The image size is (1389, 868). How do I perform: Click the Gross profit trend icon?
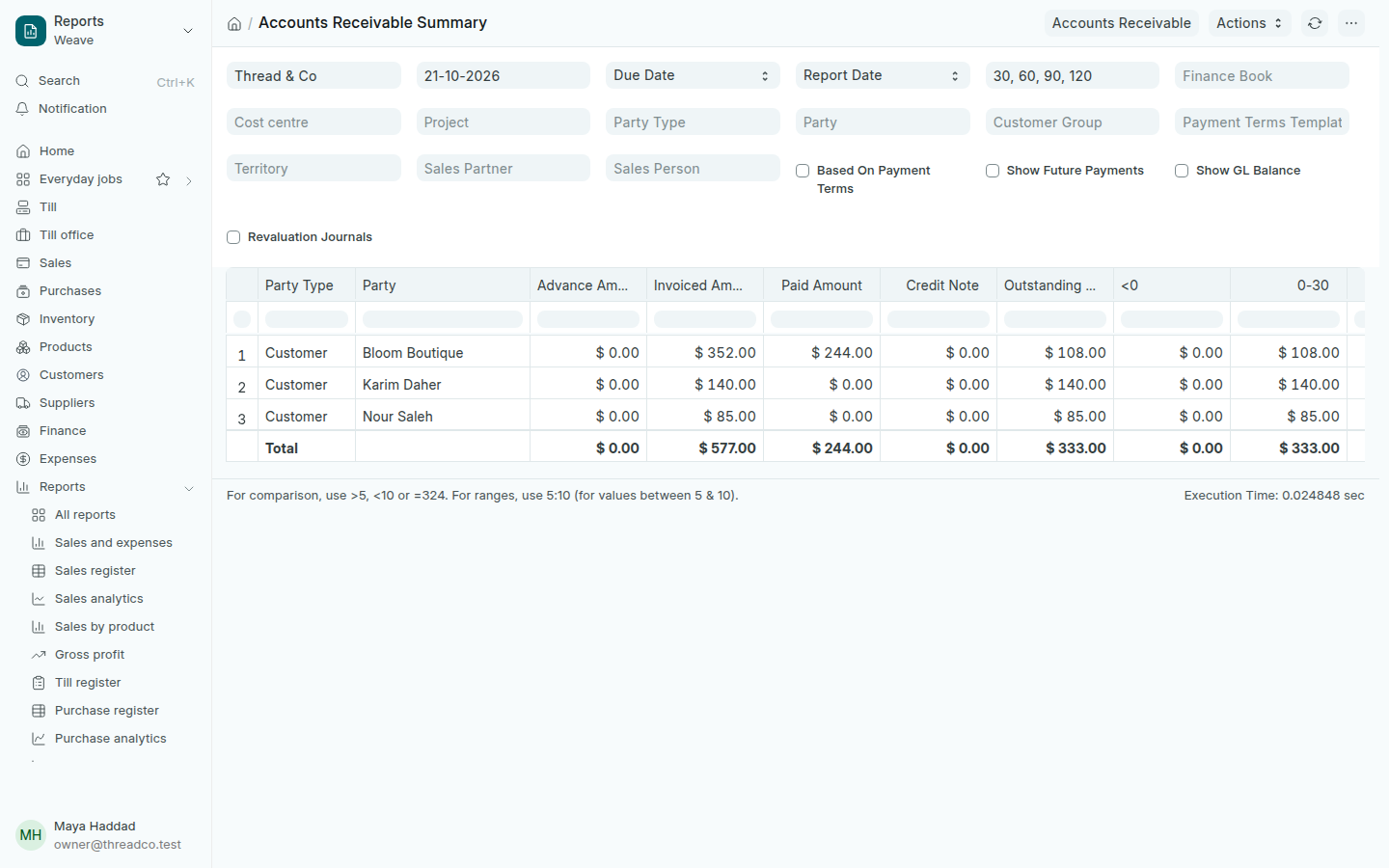click(39, 655)
